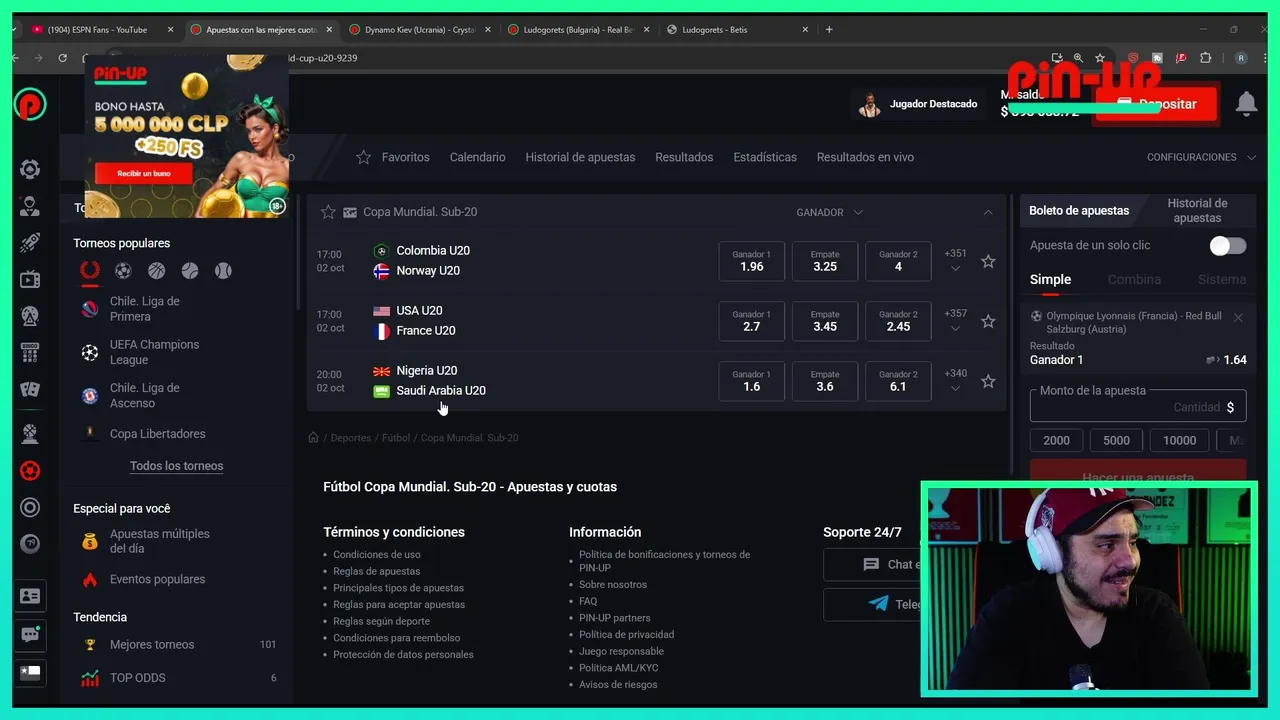The image size is (1280, 720).
Task: Collapse the Copa Mundial. Sub-20 section chevron
Action: click(x=988, y=212)
